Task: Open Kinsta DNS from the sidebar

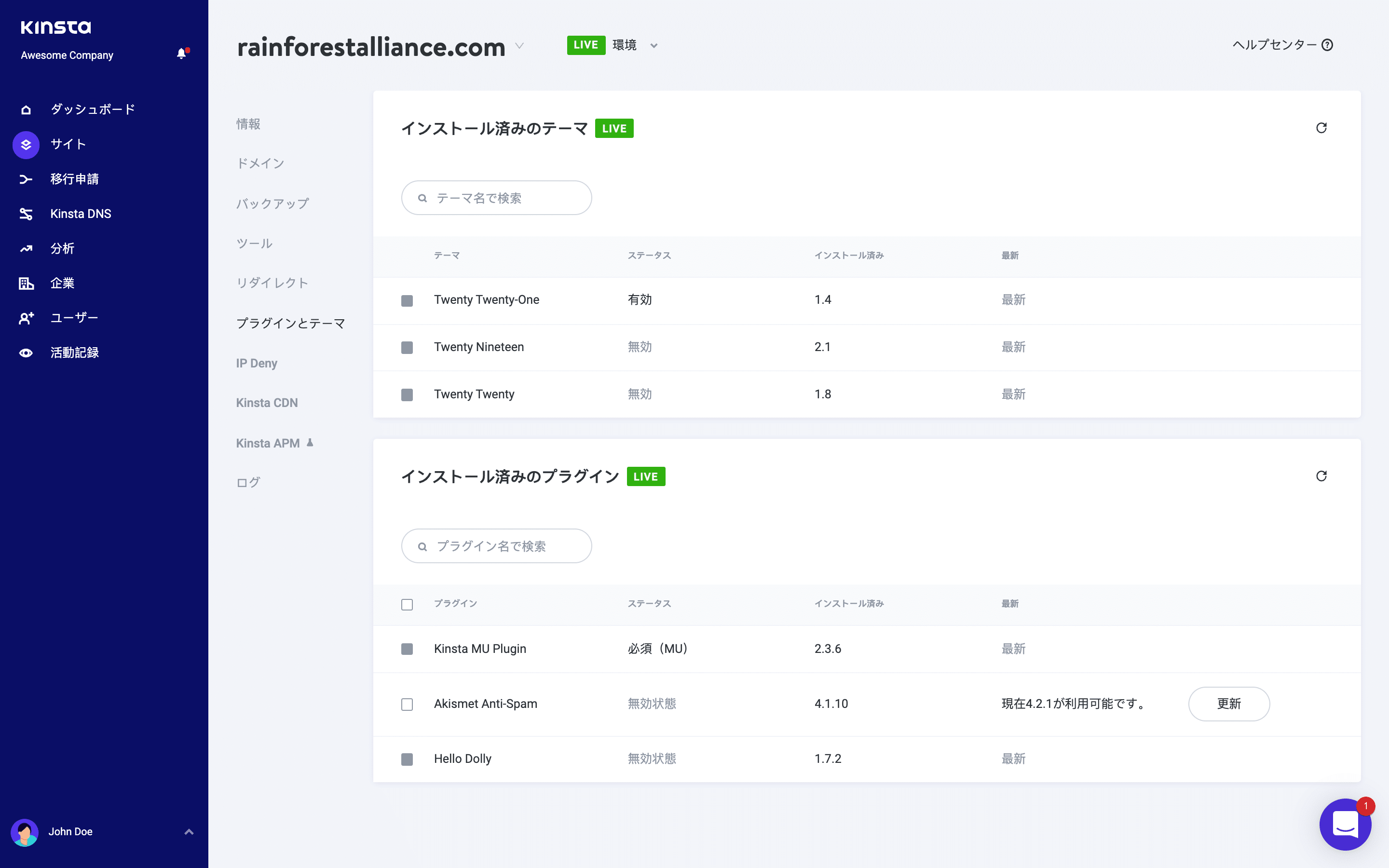Action: coord(81,214)
